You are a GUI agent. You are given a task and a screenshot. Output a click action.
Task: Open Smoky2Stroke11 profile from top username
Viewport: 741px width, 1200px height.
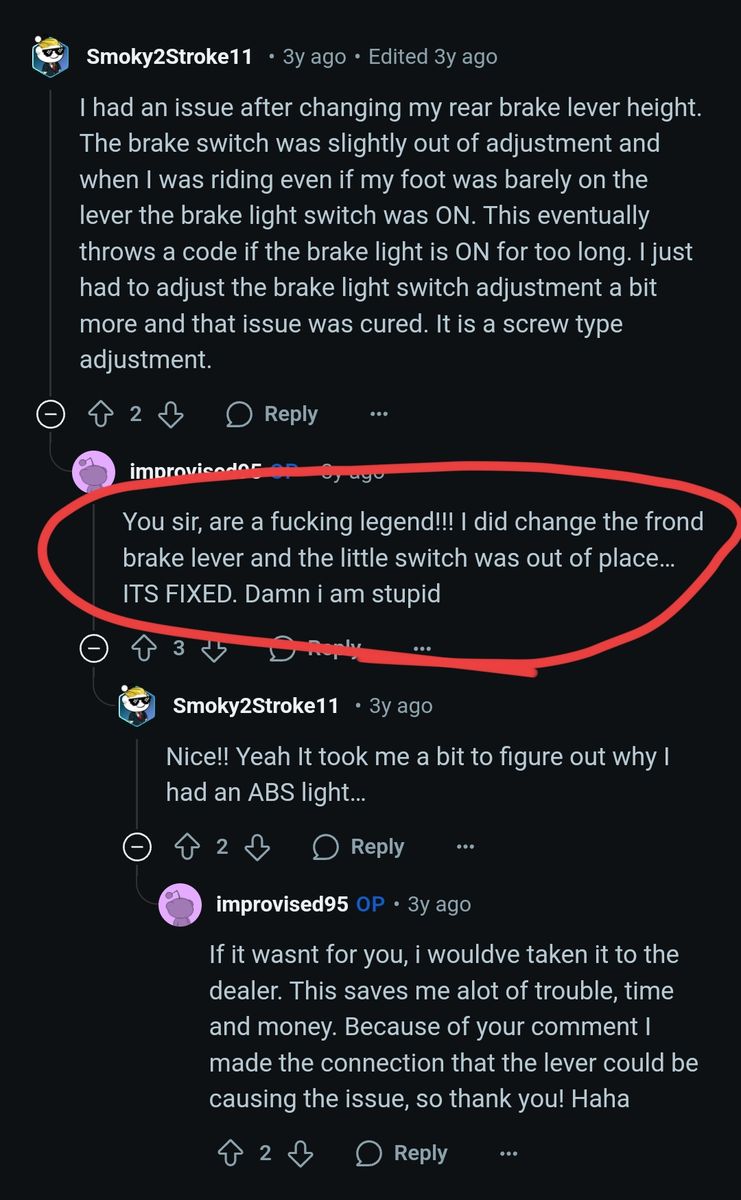(x=169, y=57)
